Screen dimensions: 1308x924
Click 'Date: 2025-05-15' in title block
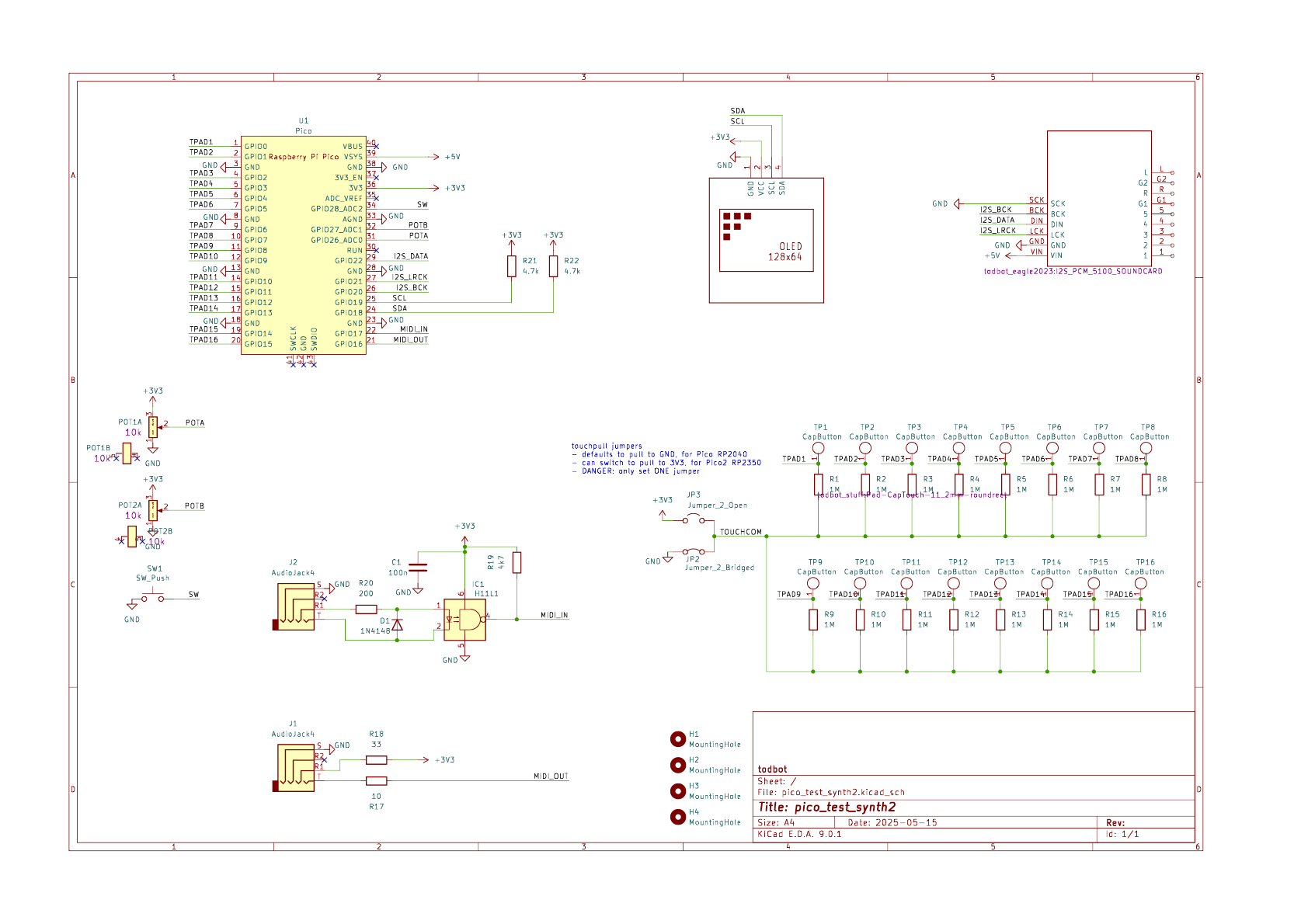click(892, 823)
